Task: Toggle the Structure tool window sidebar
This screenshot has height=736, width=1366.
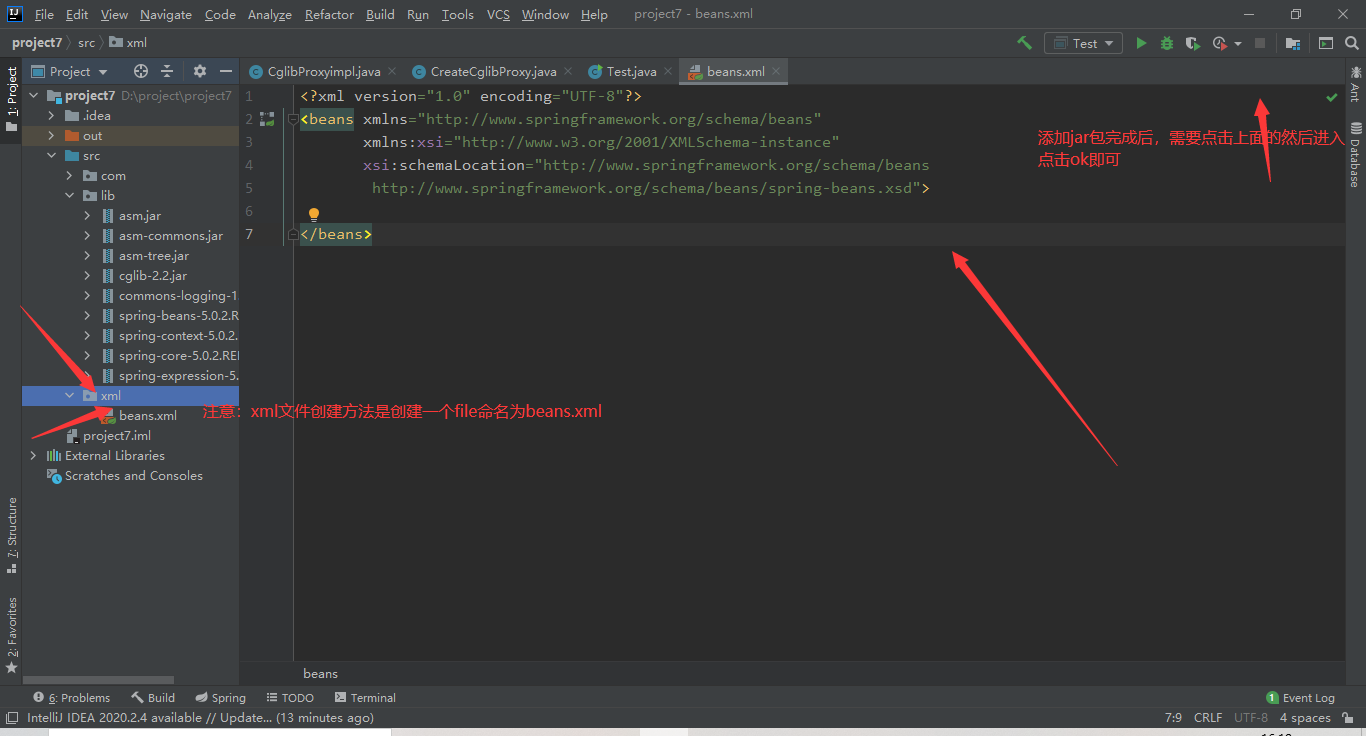Action: [x=12, y=535]
